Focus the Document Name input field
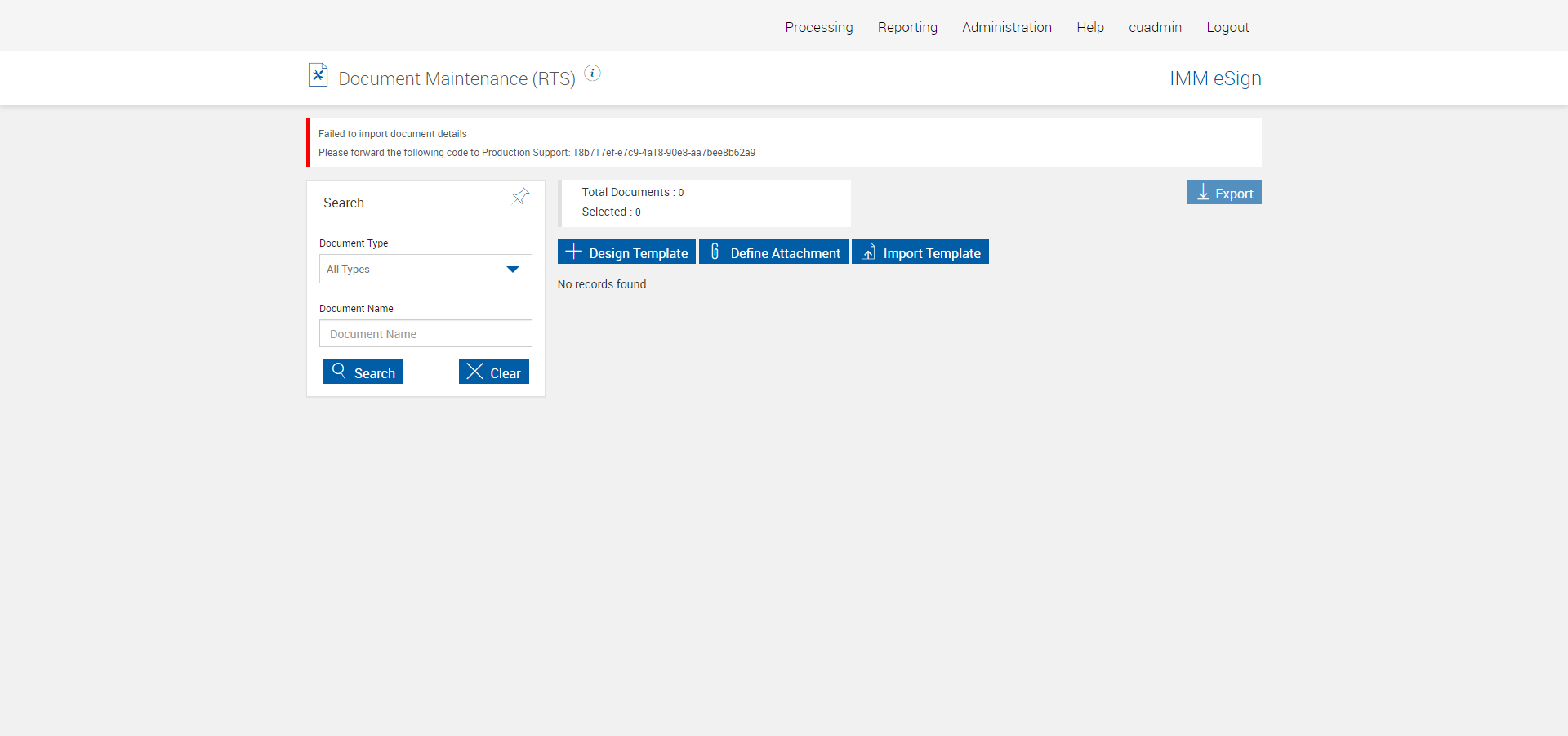 point(425,333)
